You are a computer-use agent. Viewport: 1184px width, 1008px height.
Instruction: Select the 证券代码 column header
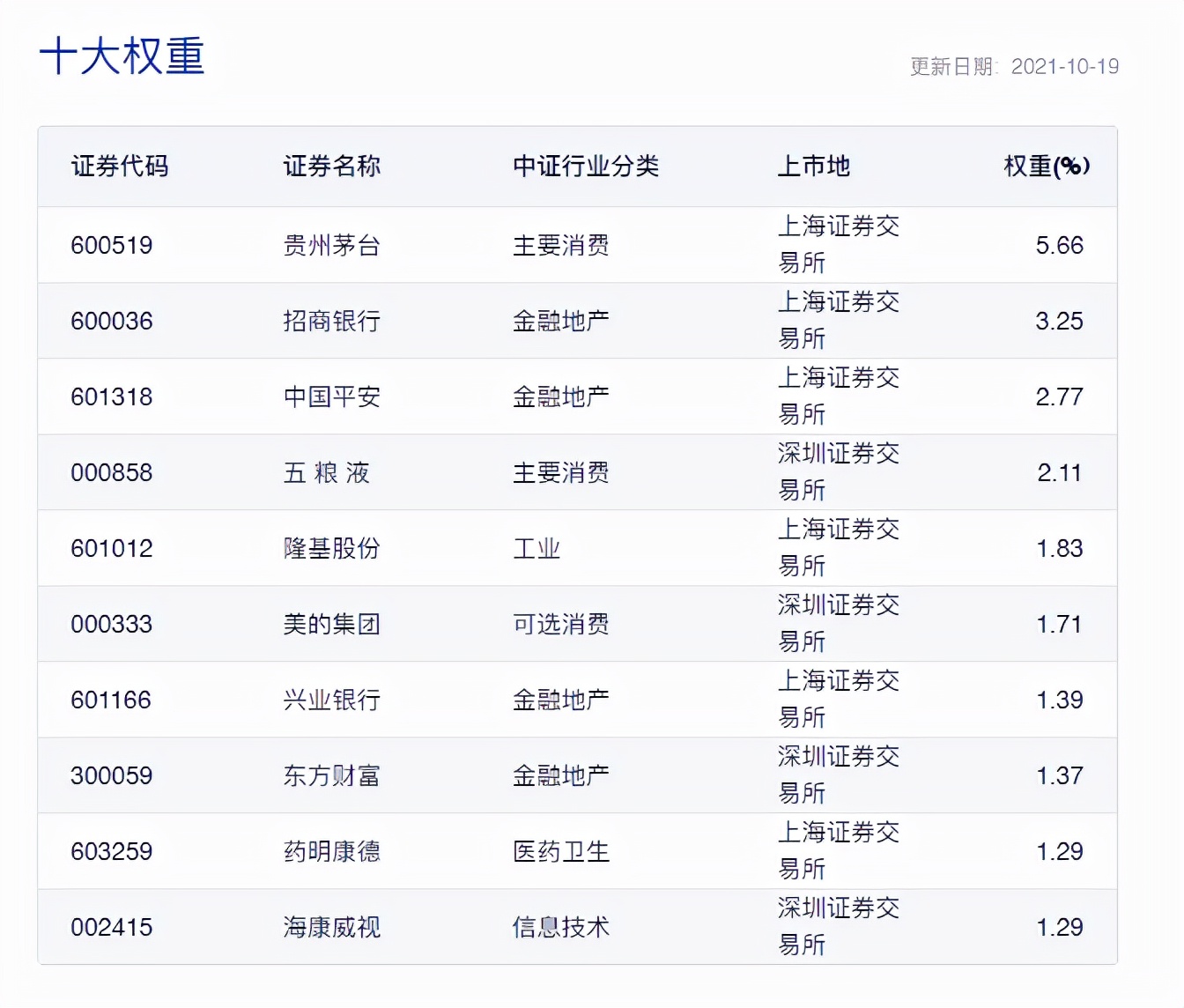122,167
